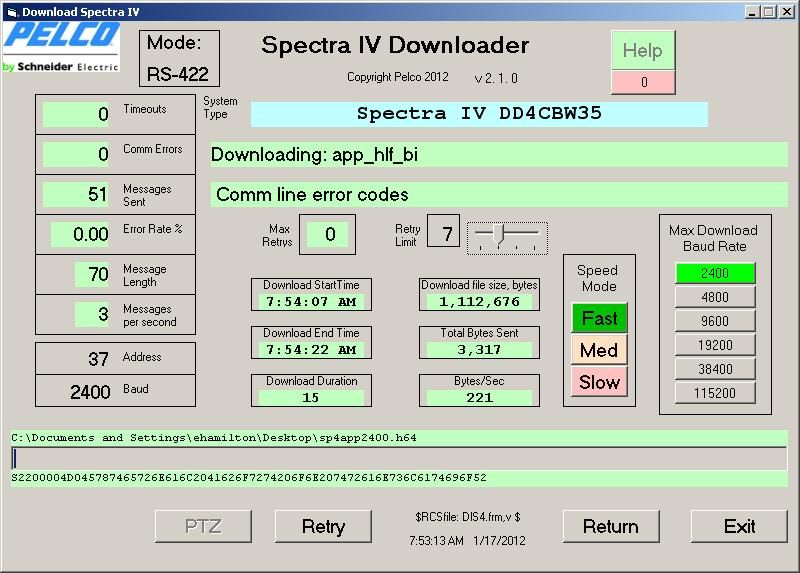Screen dimensions: 800x573
Task: Close the Download Spectra IV window
Action: pyautogui.click(x=787, y=12)
